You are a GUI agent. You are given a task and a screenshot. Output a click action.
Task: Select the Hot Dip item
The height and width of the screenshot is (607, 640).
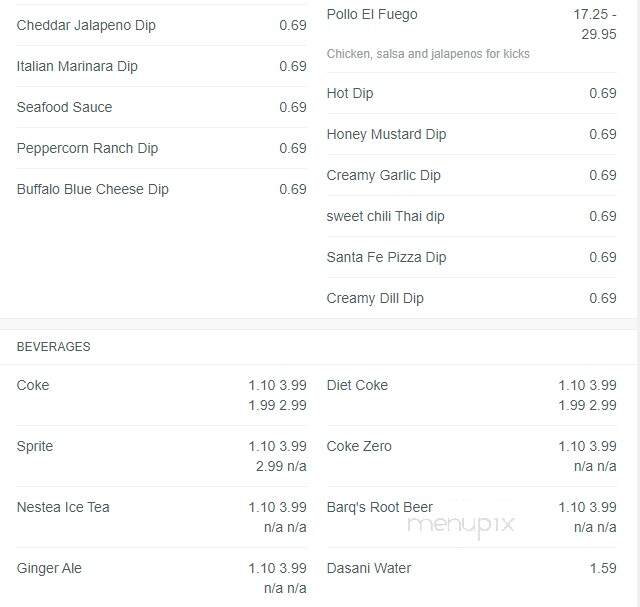350,93
